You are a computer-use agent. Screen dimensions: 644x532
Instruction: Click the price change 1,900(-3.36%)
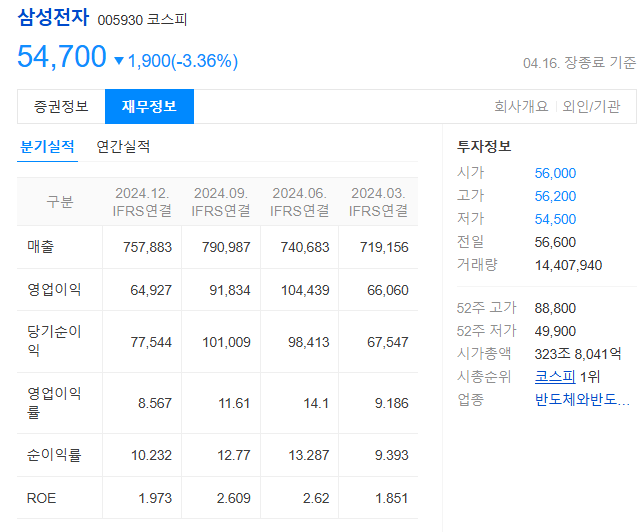click(183, 61)
